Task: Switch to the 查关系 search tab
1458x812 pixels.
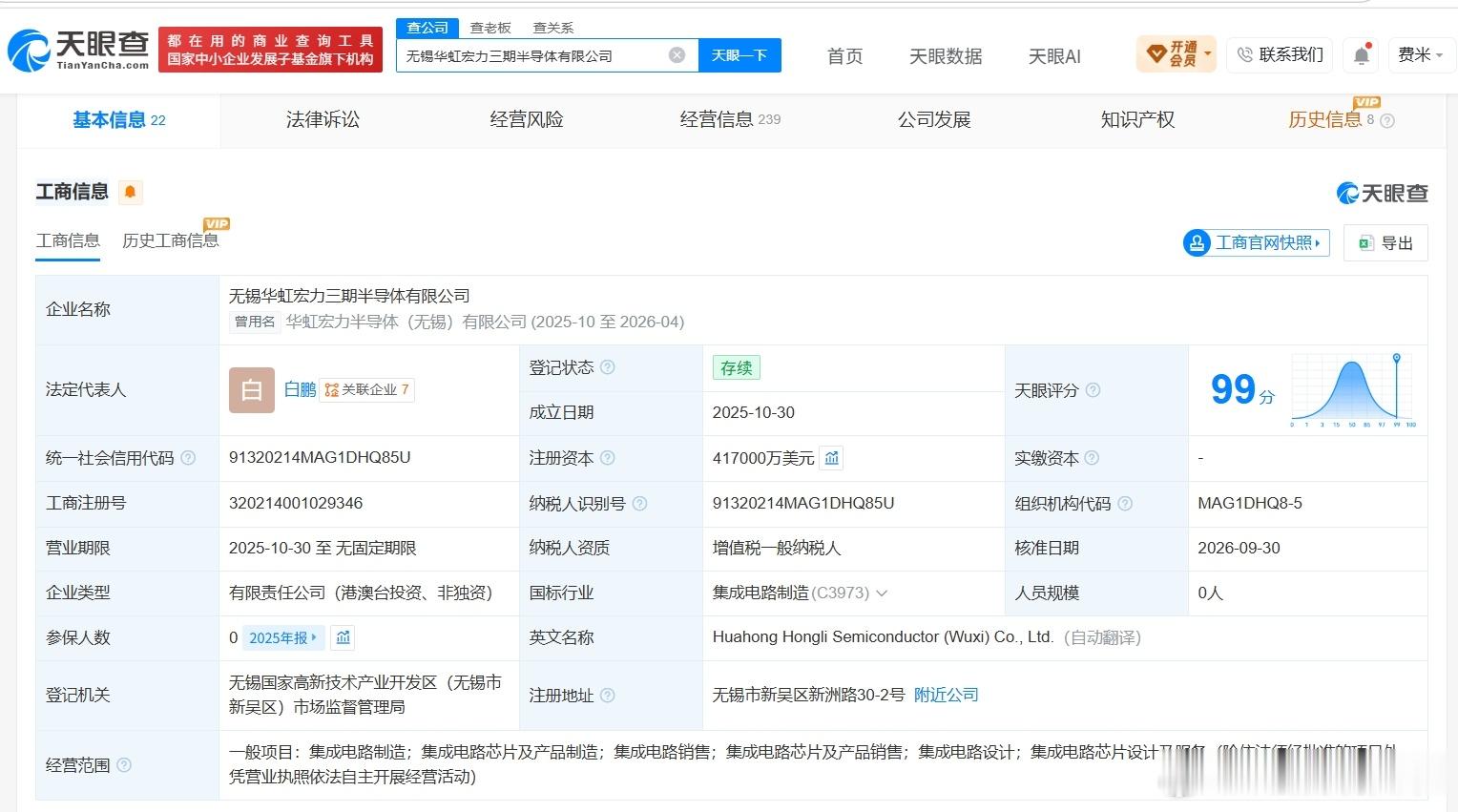Action: click(553, 28)
